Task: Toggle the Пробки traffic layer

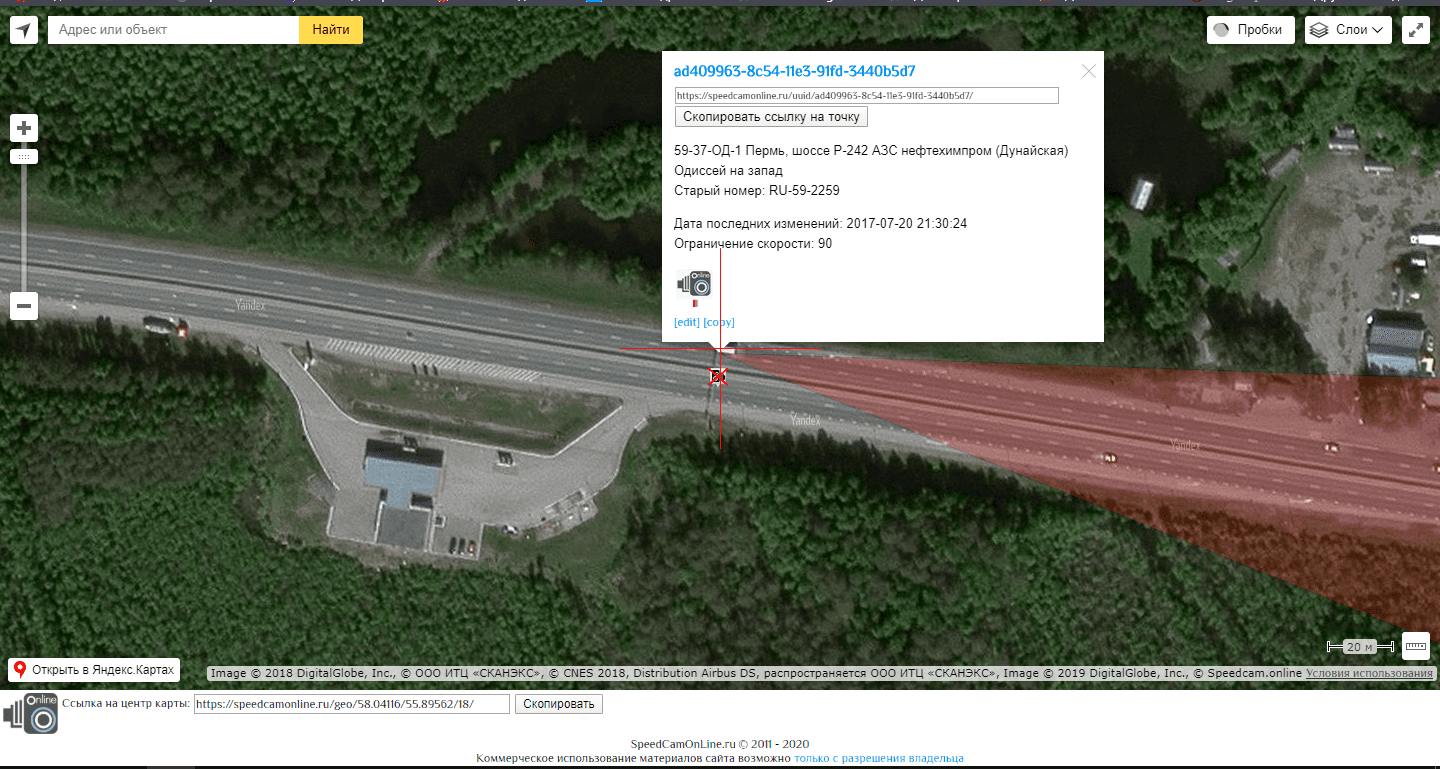Action: pos(1250,30)
